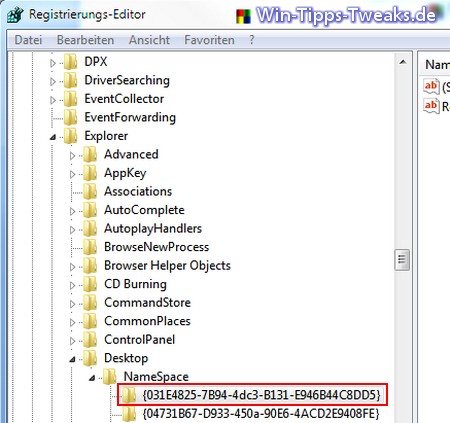Click the Explorer folder icon
This screenshot has height=423, width=450.
coord(70,136)
